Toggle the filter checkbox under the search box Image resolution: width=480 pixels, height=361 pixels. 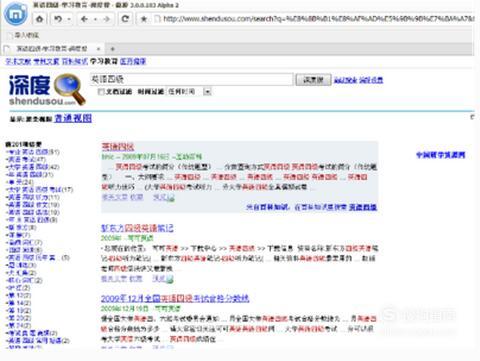pos(101,92)
